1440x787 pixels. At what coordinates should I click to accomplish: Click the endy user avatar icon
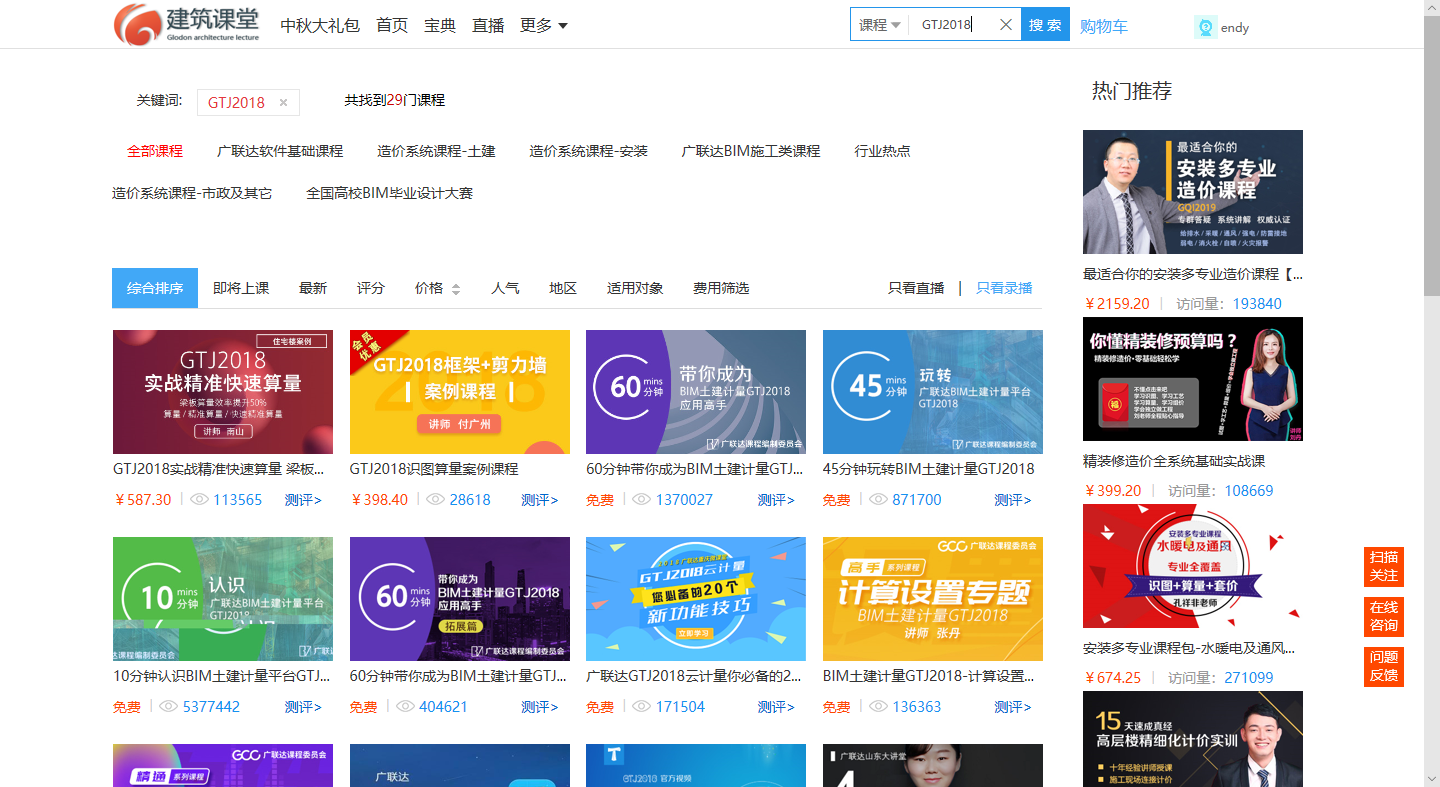[x=1205, y=27]
